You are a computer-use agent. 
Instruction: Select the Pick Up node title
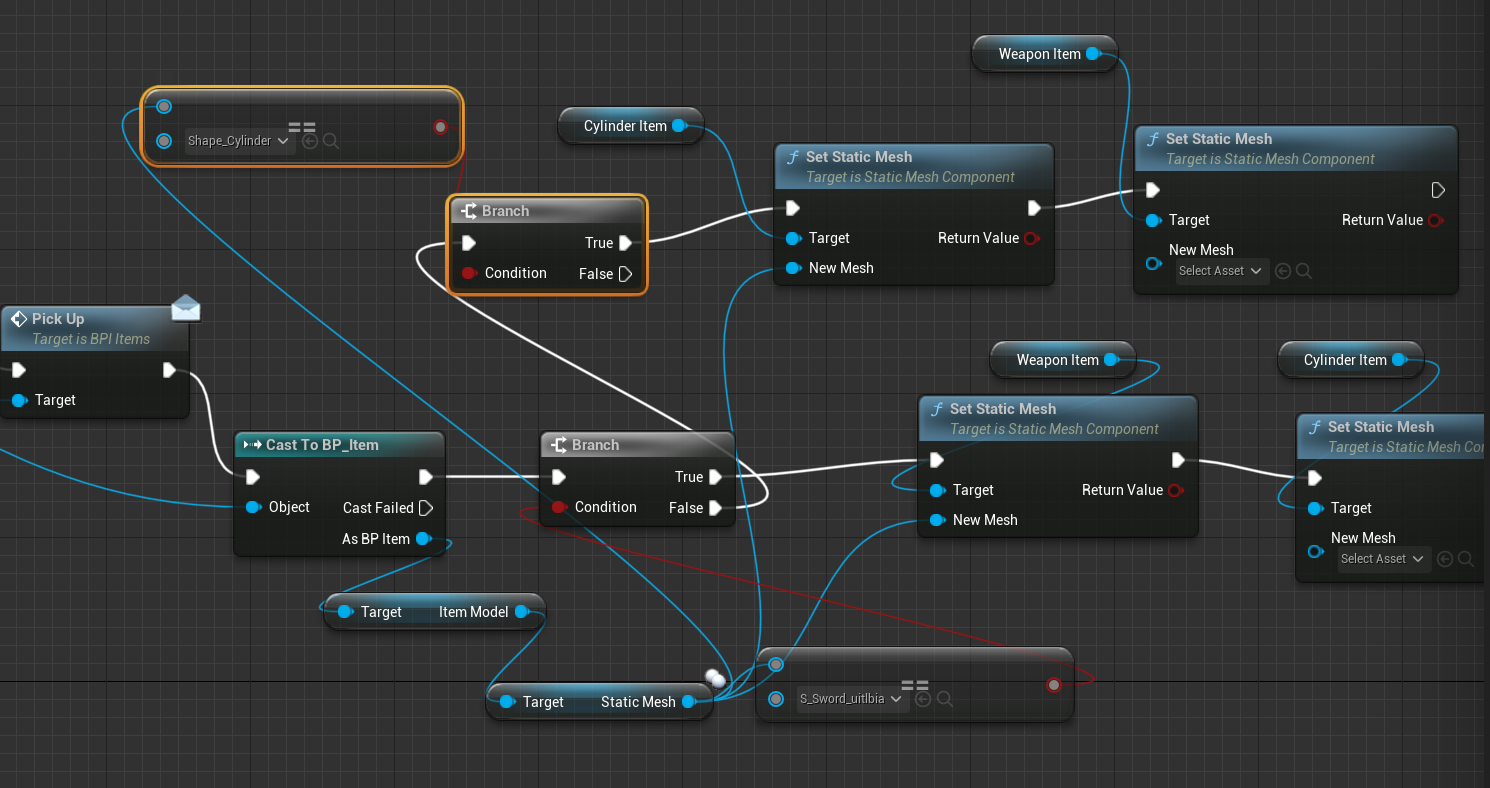58,319
